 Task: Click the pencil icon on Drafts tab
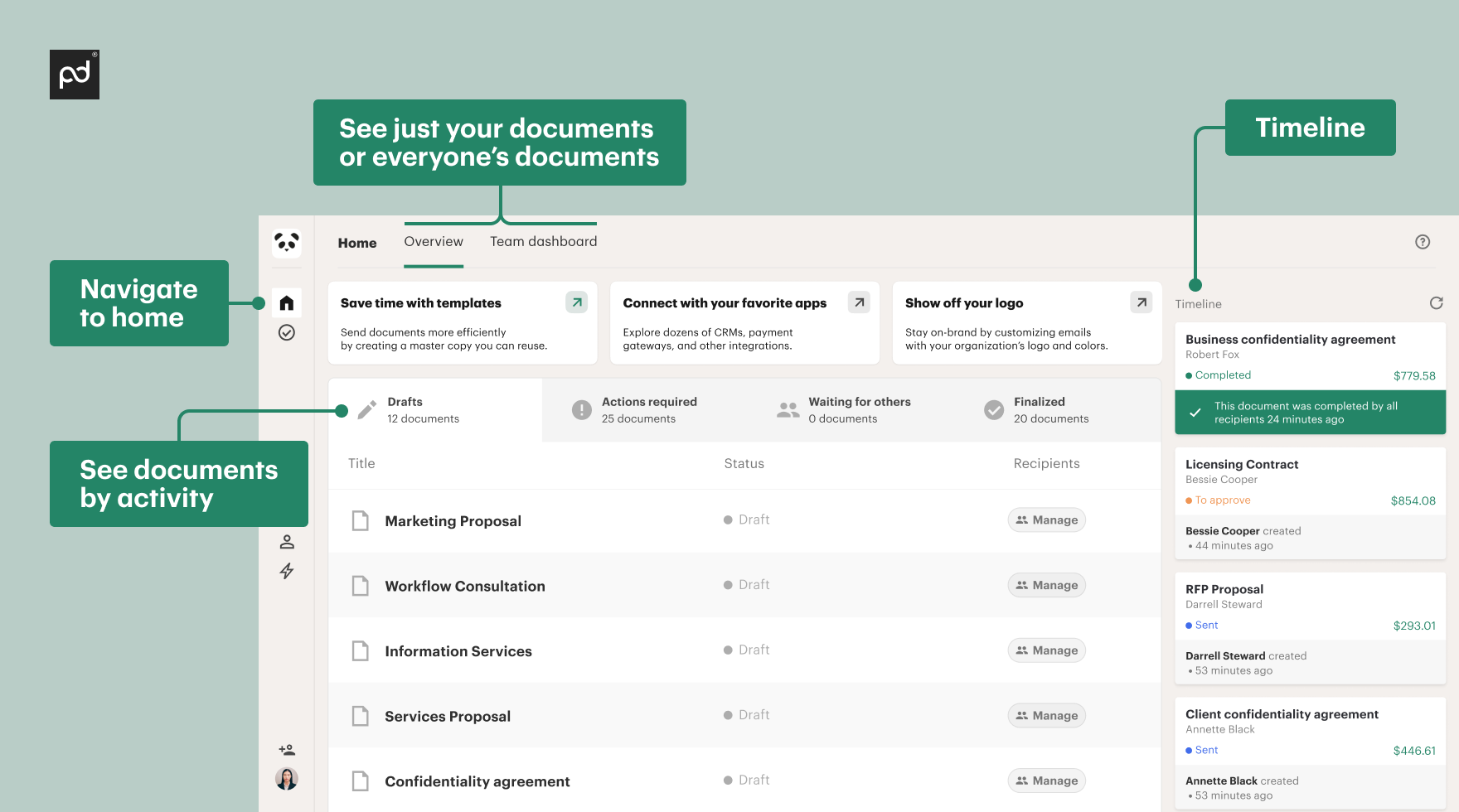[367, 409]
